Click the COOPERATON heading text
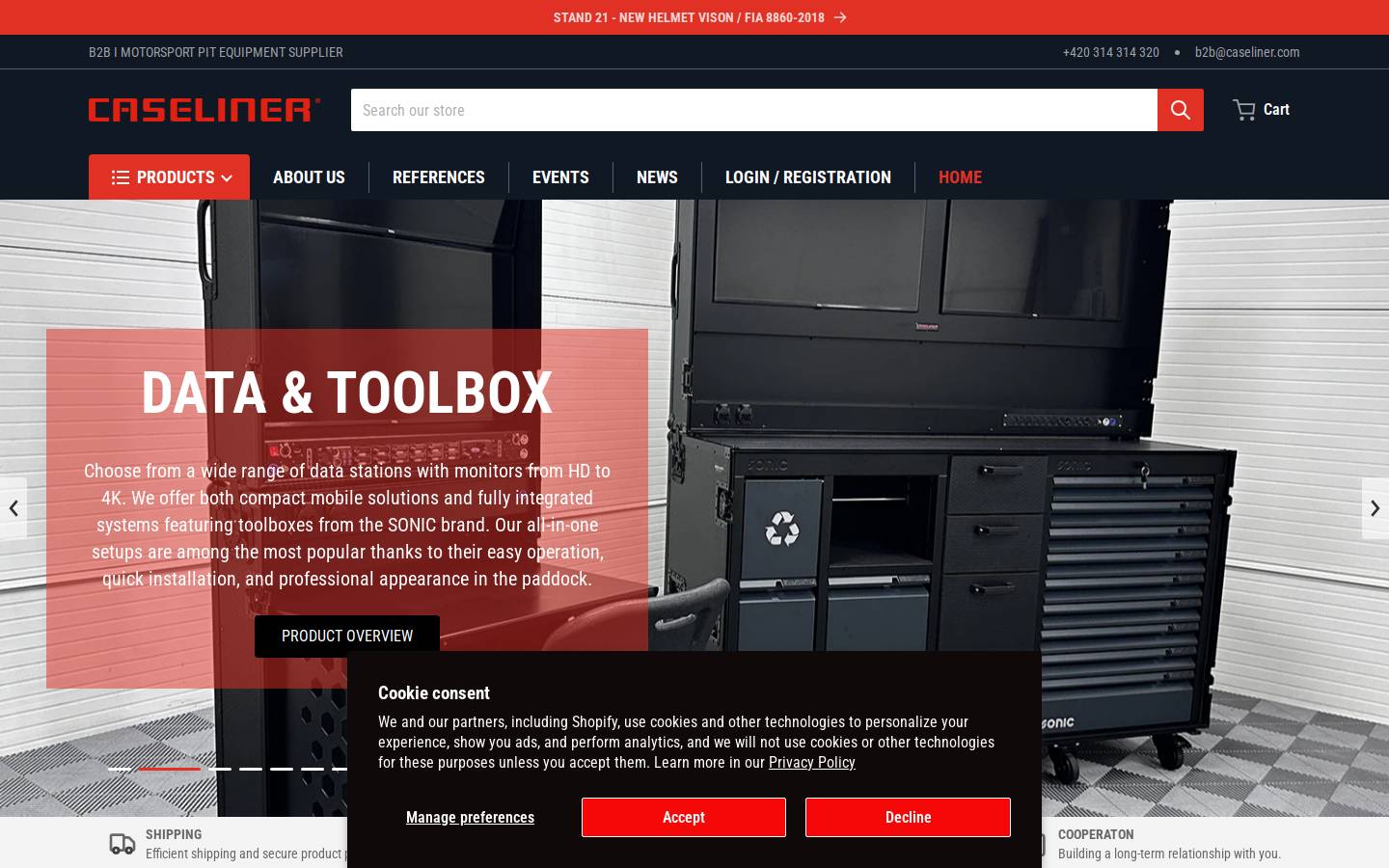Image resolution: width=1389 pixels, height=868 pixels. [x=1096, y=834]
